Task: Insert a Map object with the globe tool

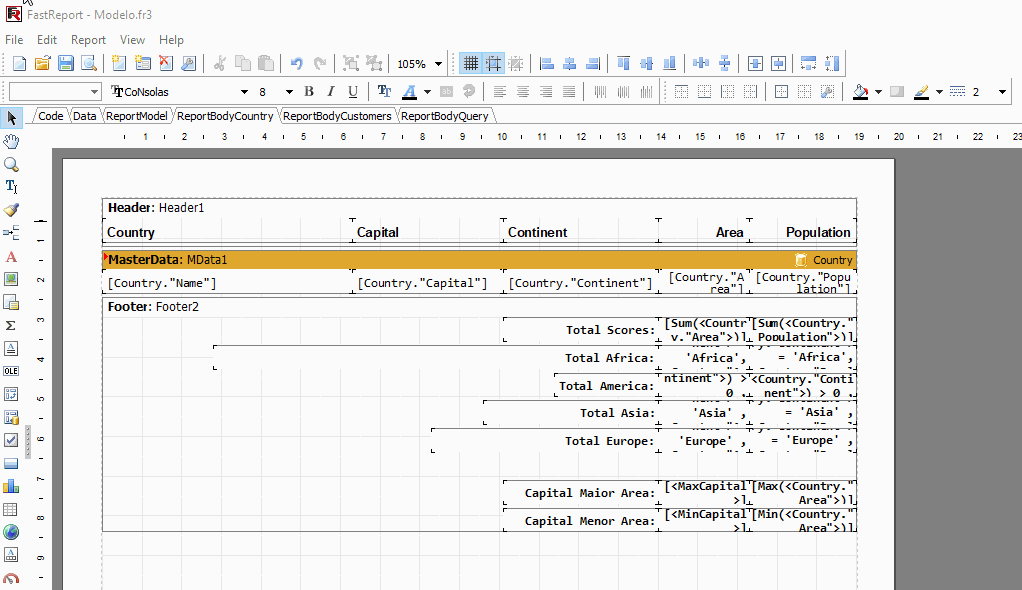Action: click(11, 532)
